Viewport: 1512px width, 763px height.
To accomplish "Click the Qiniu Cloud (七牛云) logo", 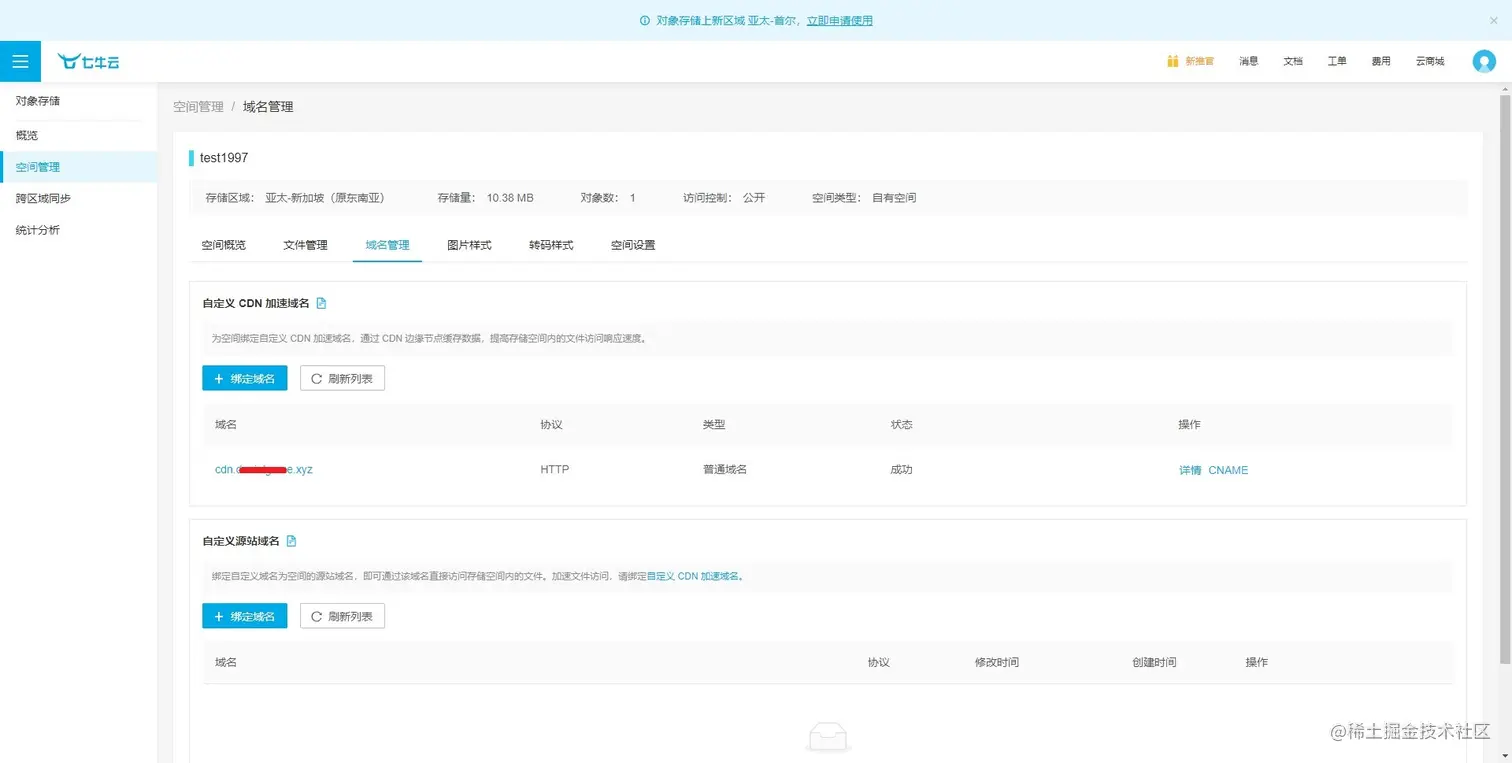I will click(89, 62).
